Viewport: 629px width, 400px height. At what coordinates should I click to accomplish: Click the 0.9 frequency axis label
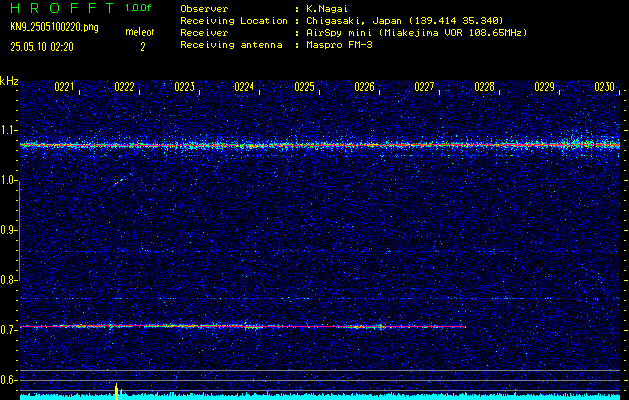pos(8,230)
